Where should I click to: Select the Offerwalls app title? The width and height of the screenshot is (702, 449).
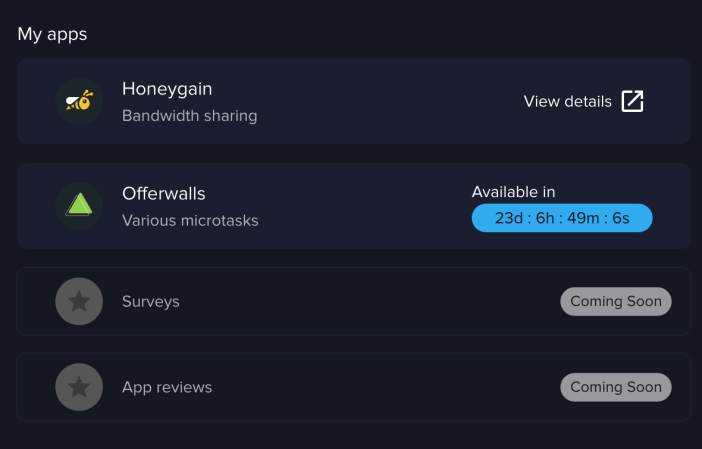164,194
